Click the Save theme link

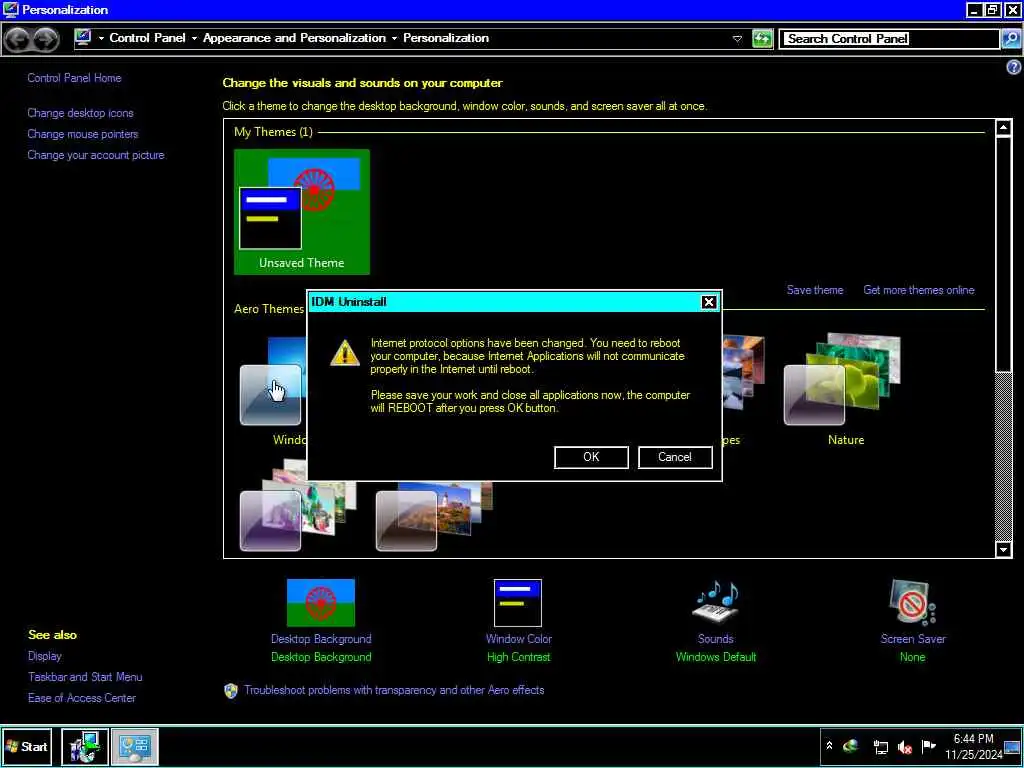coord(814,290)
